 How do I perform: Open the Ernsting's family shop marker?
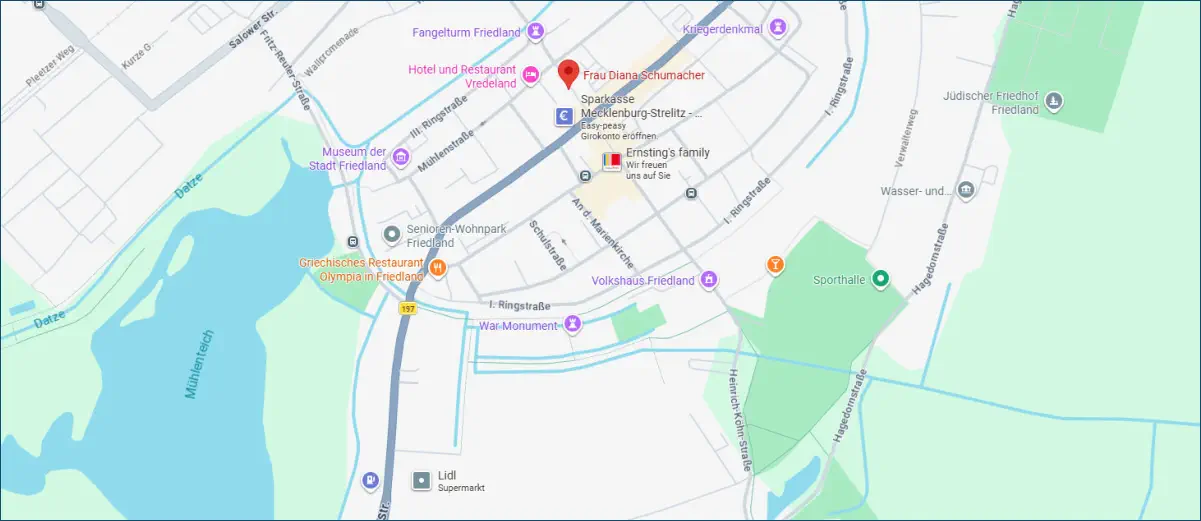click(x=611, y=160)
